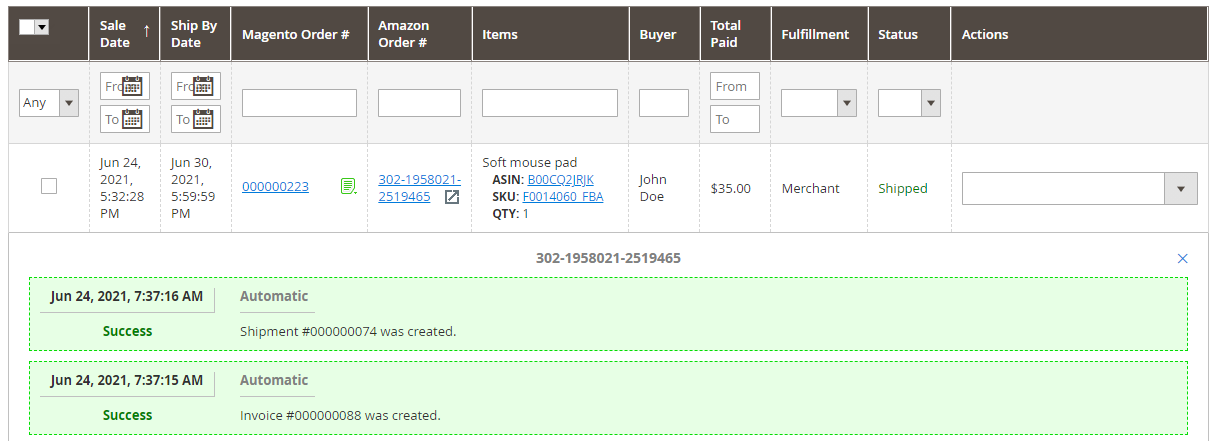Sort by Magento Order # column header
The height and width of the screenshot is (441, 1214).
295,34
